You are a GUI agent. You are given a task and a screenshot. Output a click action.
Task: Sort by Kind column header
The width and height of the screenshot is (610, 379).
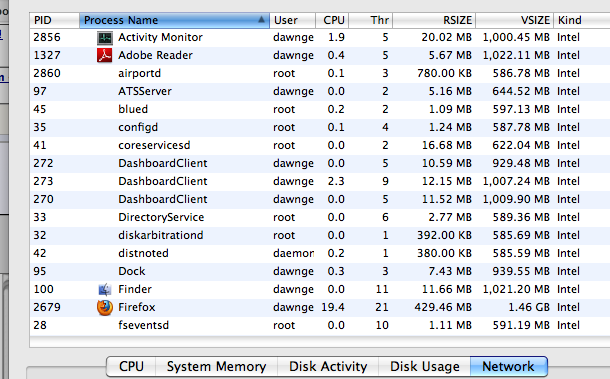click(x=582, y=20)
